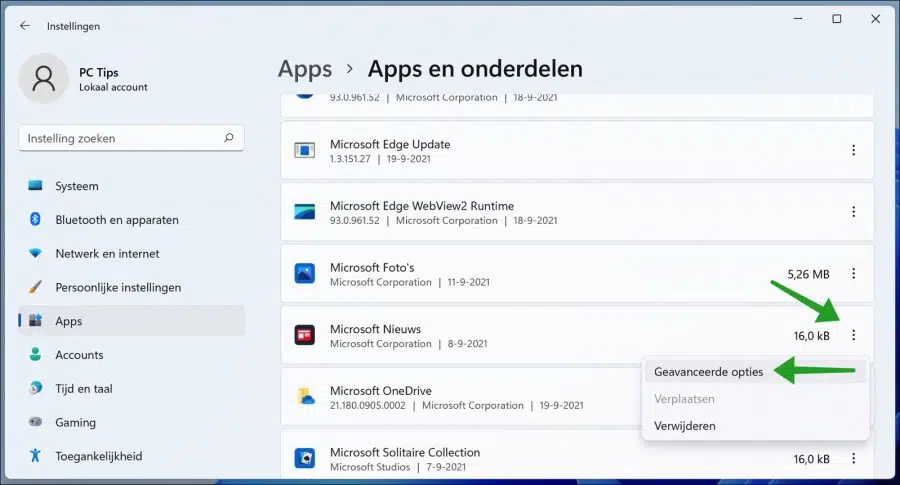The image size is (900, 485).
Task: Click Microsoft Solitaire Collection title text
Action: [x=405, y=452]
